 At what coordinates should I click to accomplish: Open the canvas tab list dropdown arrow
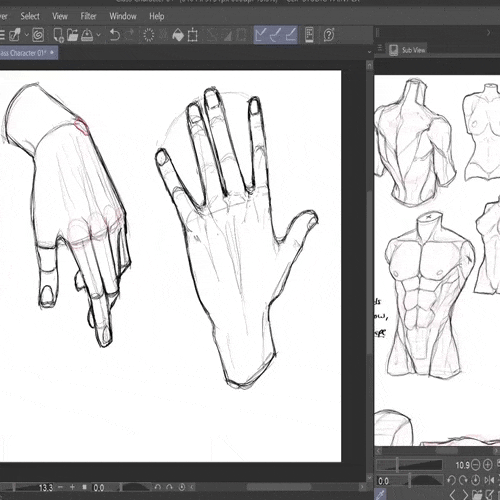369,52
